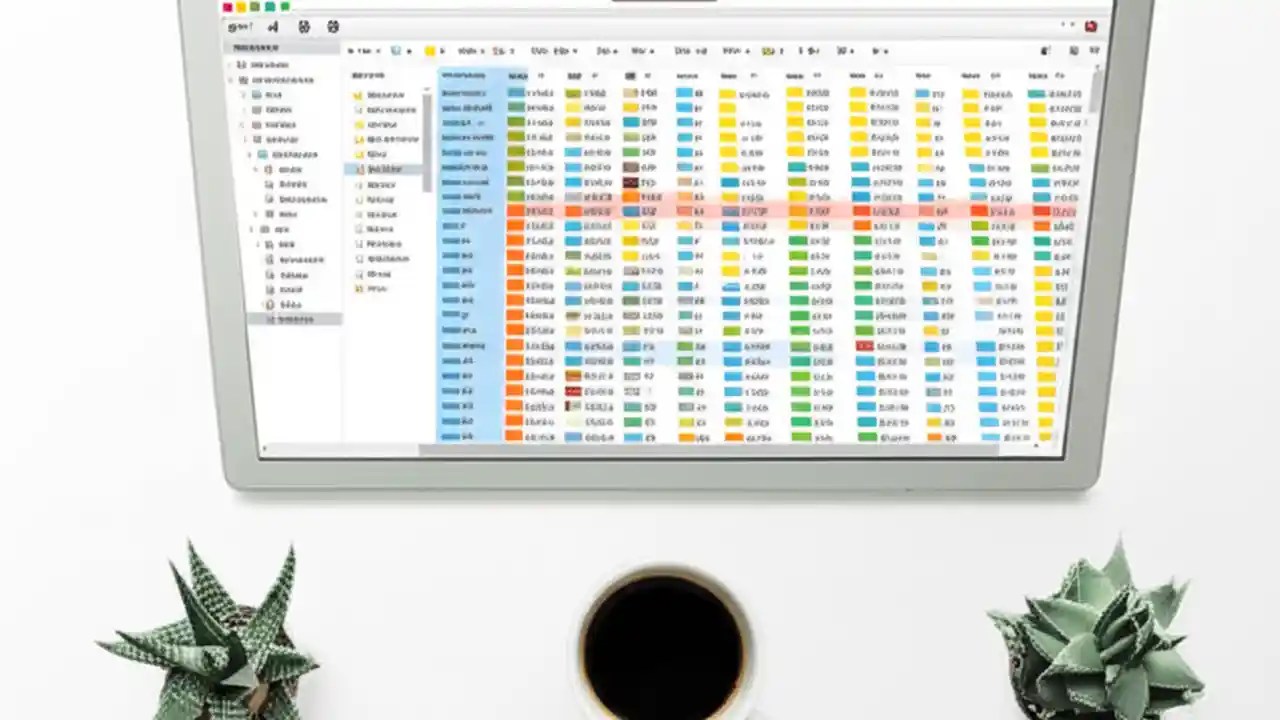
Task: Click the orange icon at the bottom of the middle list
Action: (x=360, y=288)
